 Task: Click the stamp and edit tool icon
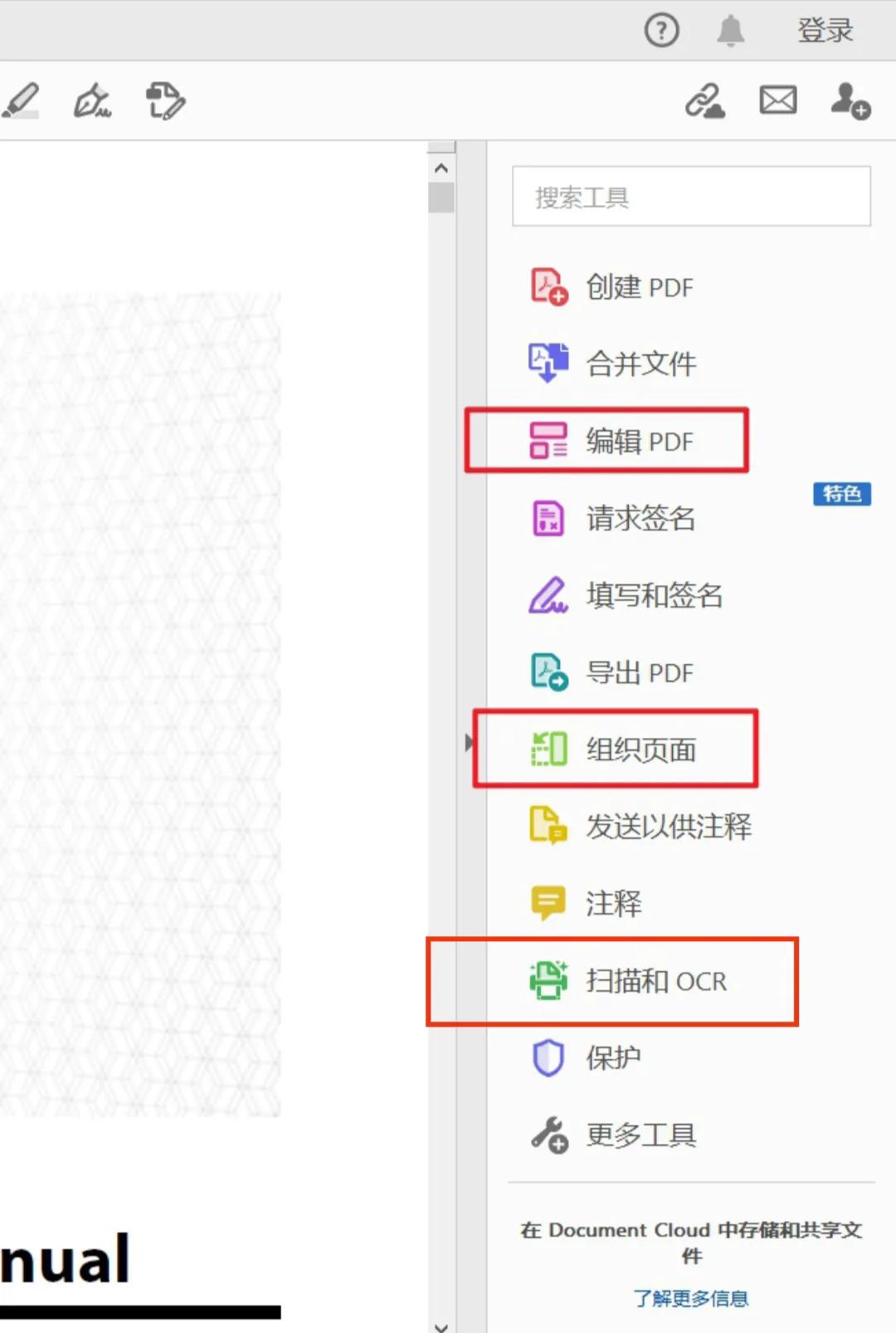pyautogui.click(x=165, y=100)
